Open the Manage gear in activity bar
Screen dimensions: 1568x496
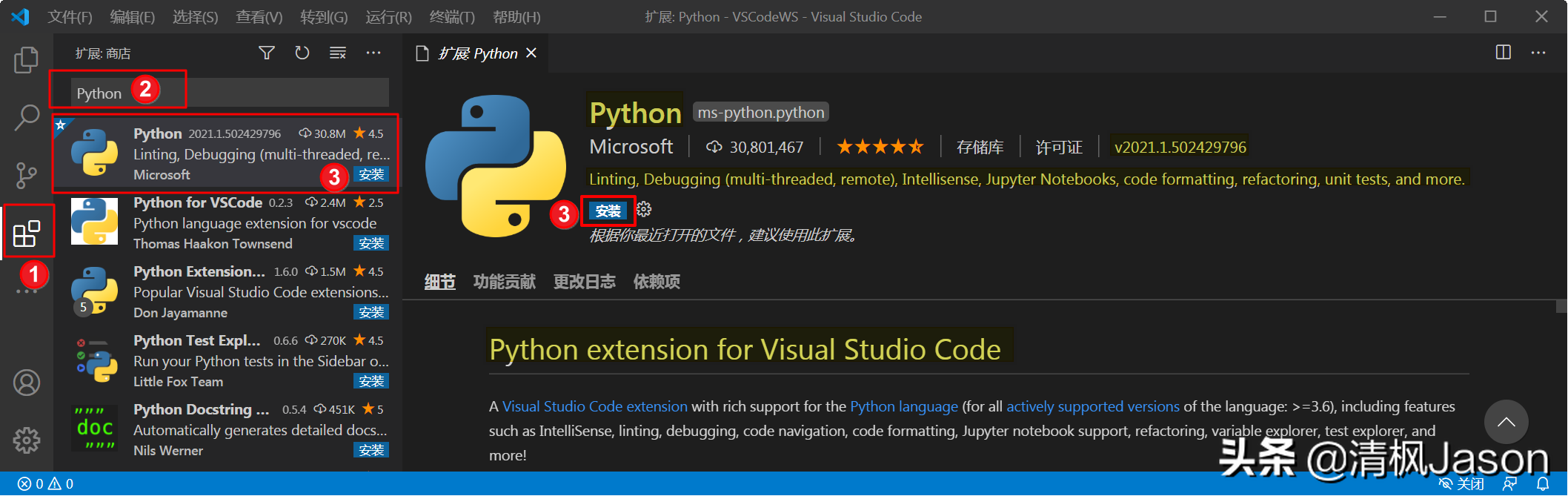(27, 440)
